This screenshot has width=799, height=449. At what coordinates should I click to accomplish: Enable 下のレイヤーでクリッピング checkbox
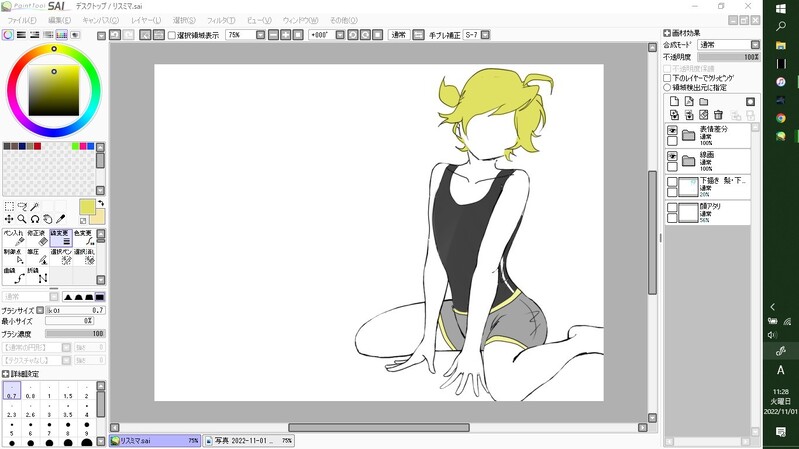pyautogui.click(x=667, y=78)
